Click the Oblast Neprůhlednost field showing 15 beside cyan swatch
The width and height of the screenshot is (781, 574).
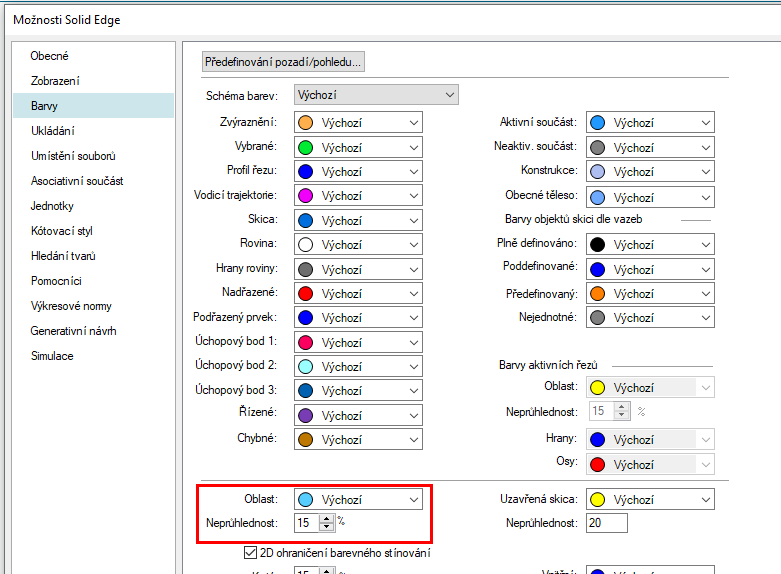[307, 523]
